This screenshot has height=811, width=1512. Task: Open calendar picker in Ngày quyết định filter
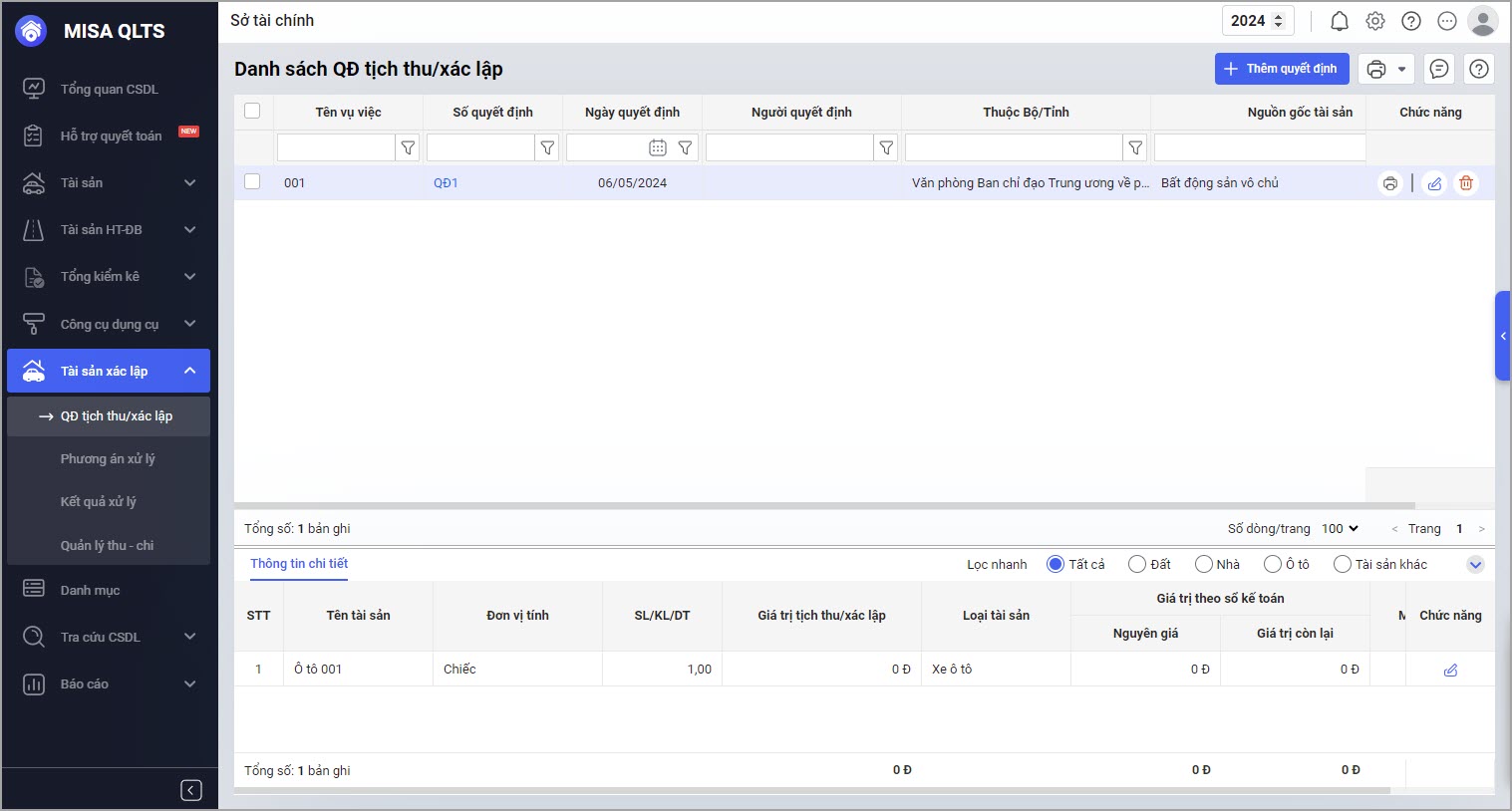(658, 147)
